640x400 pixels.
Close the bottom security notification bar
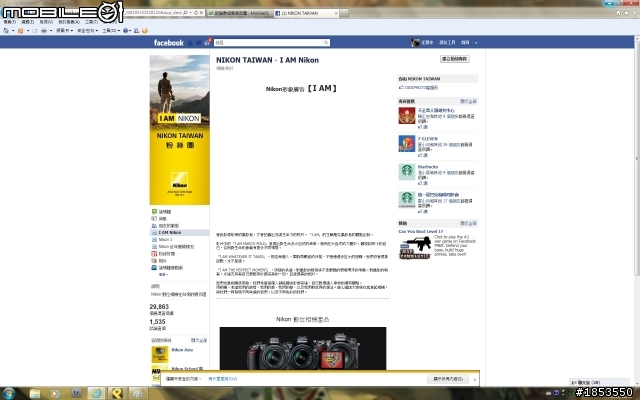click(x=475, y=379)
